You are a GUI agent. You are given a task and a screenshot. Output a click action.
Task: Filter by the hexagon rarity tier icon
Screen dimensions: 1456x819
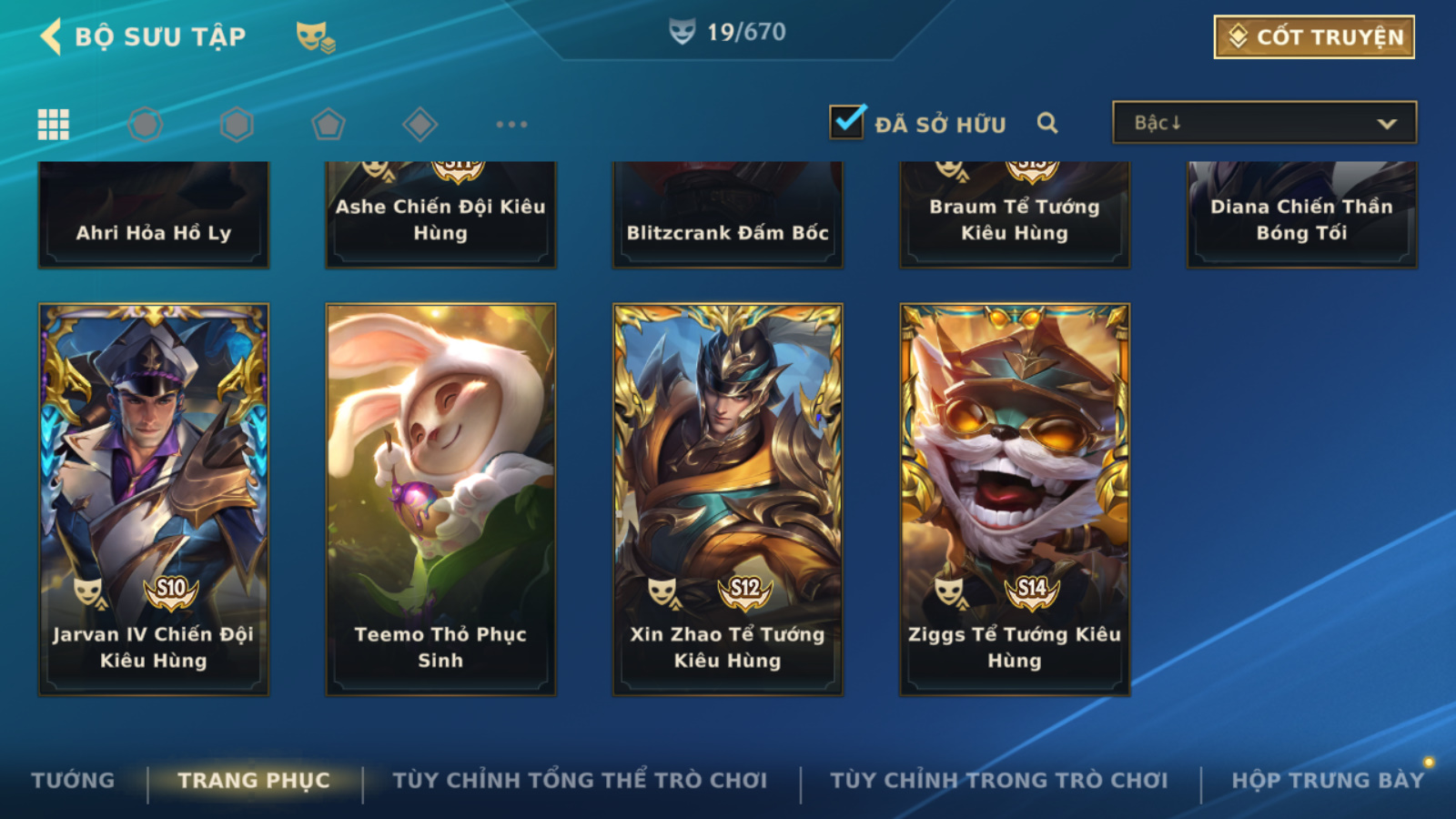pyautogui.click(x=237, y=124)
